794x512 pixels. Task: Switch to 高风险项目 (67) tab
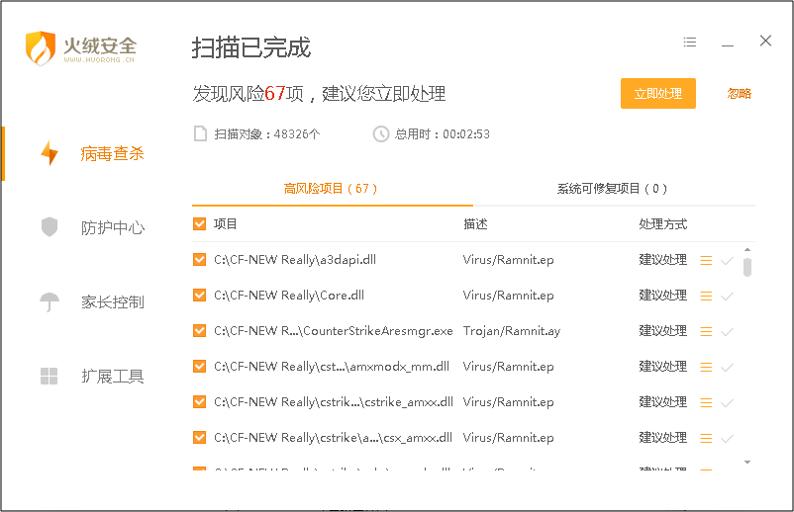coord(330,189)
